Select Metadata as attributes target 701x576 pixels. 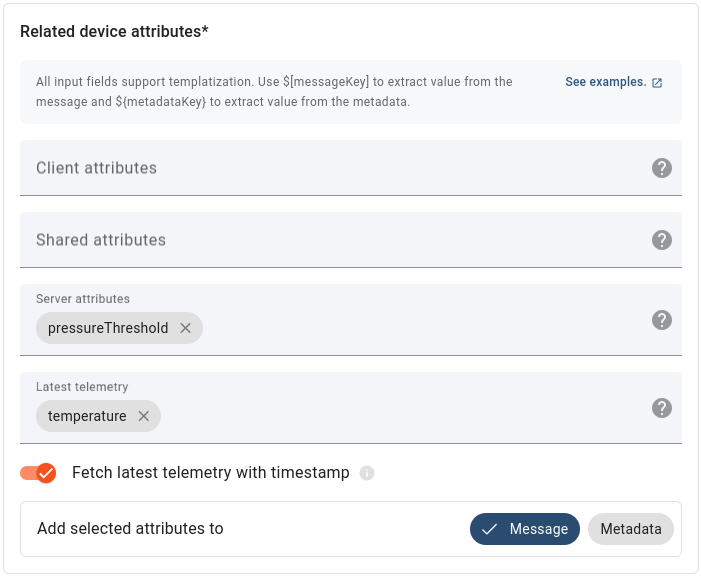click(631, 529)
